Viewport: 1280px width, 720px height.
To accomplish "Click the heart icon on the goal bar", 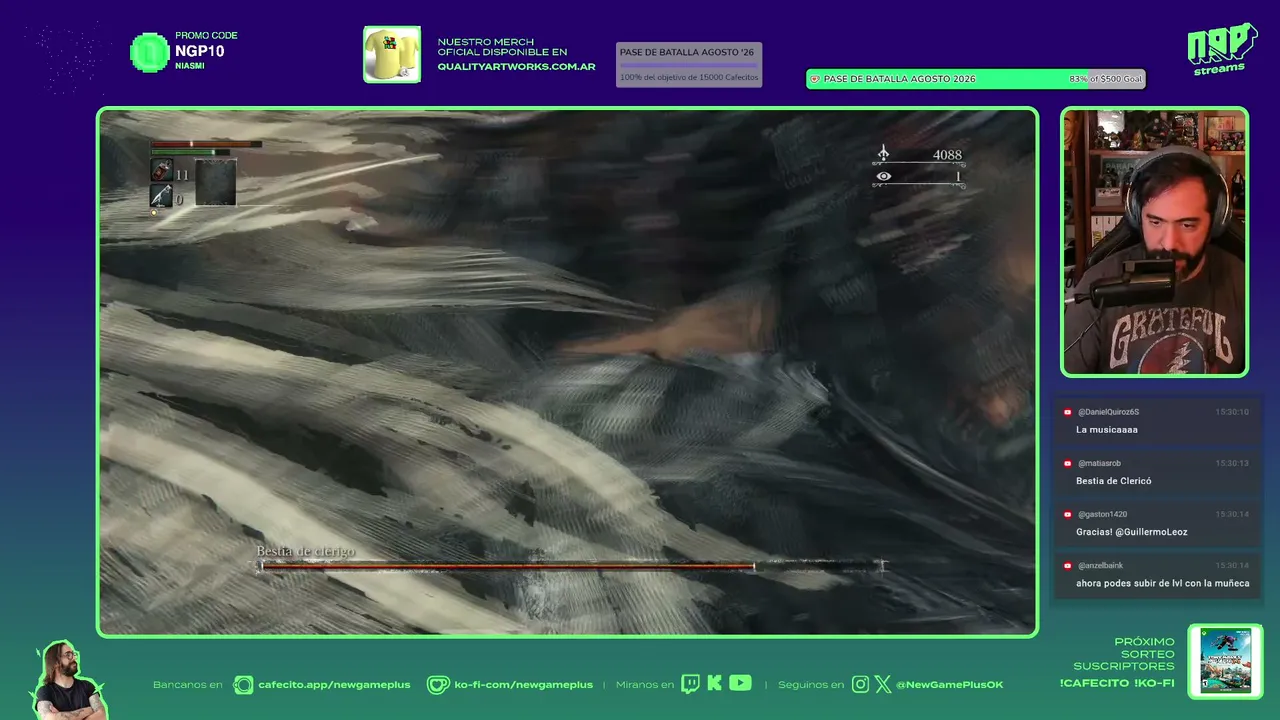I will pyautogui.click(x=815, y=79).
